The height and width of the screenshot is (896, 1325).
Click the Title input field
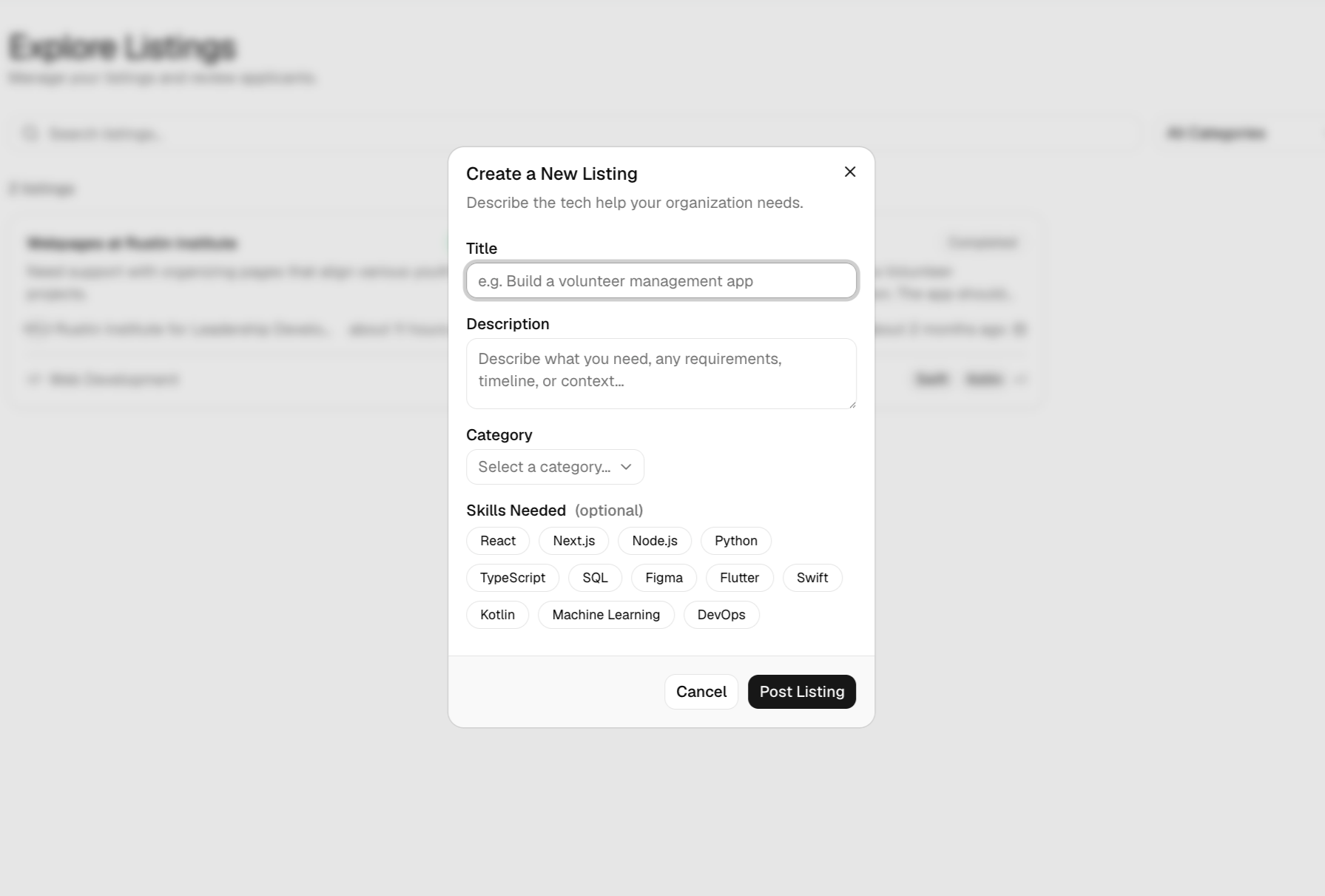(661, 281)
